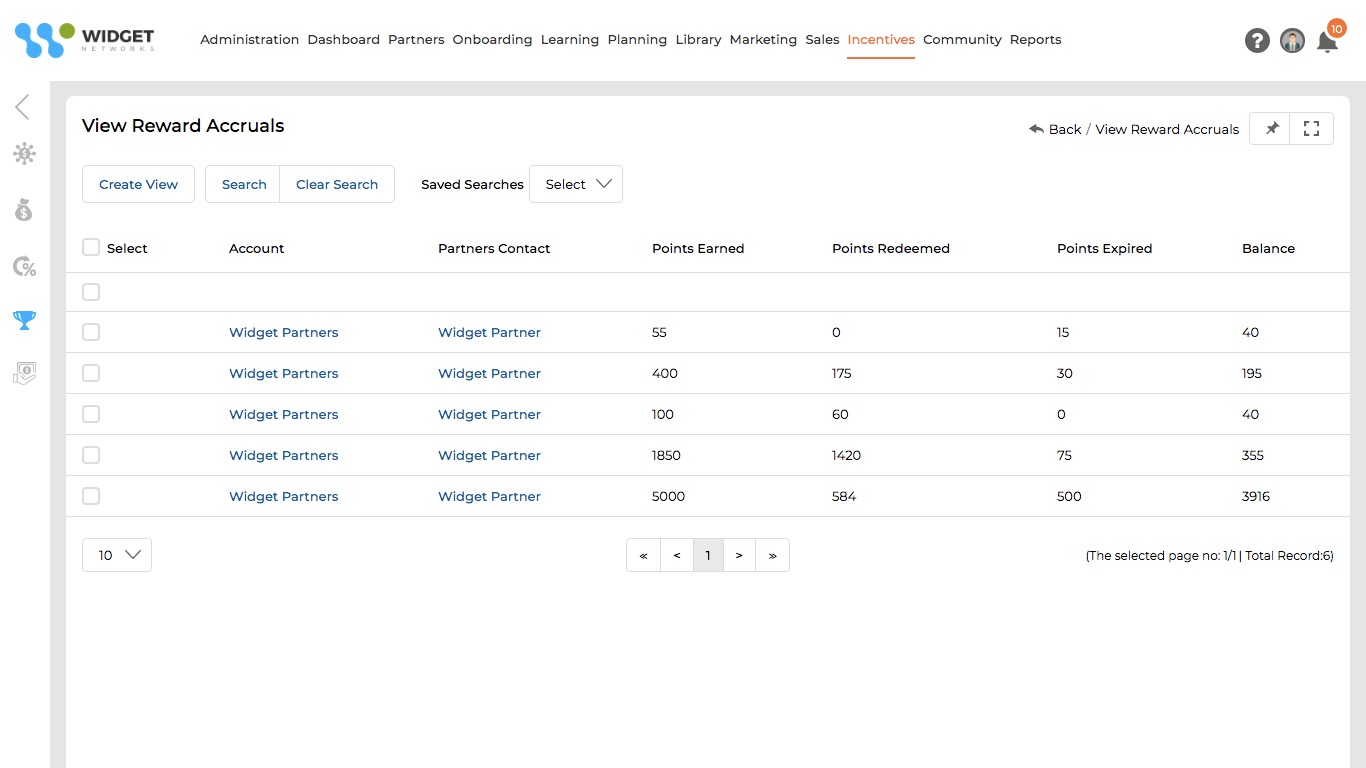Open the Marketing menu

[x=763, y=40]
